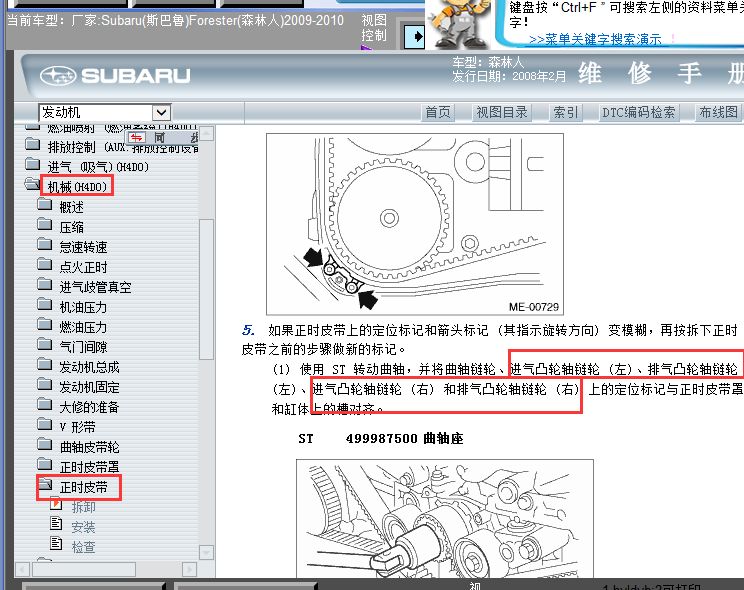This screenshot has width=744, height=590.
Task: Select 压缩 tree item
Action: click(x=72, y=227)
